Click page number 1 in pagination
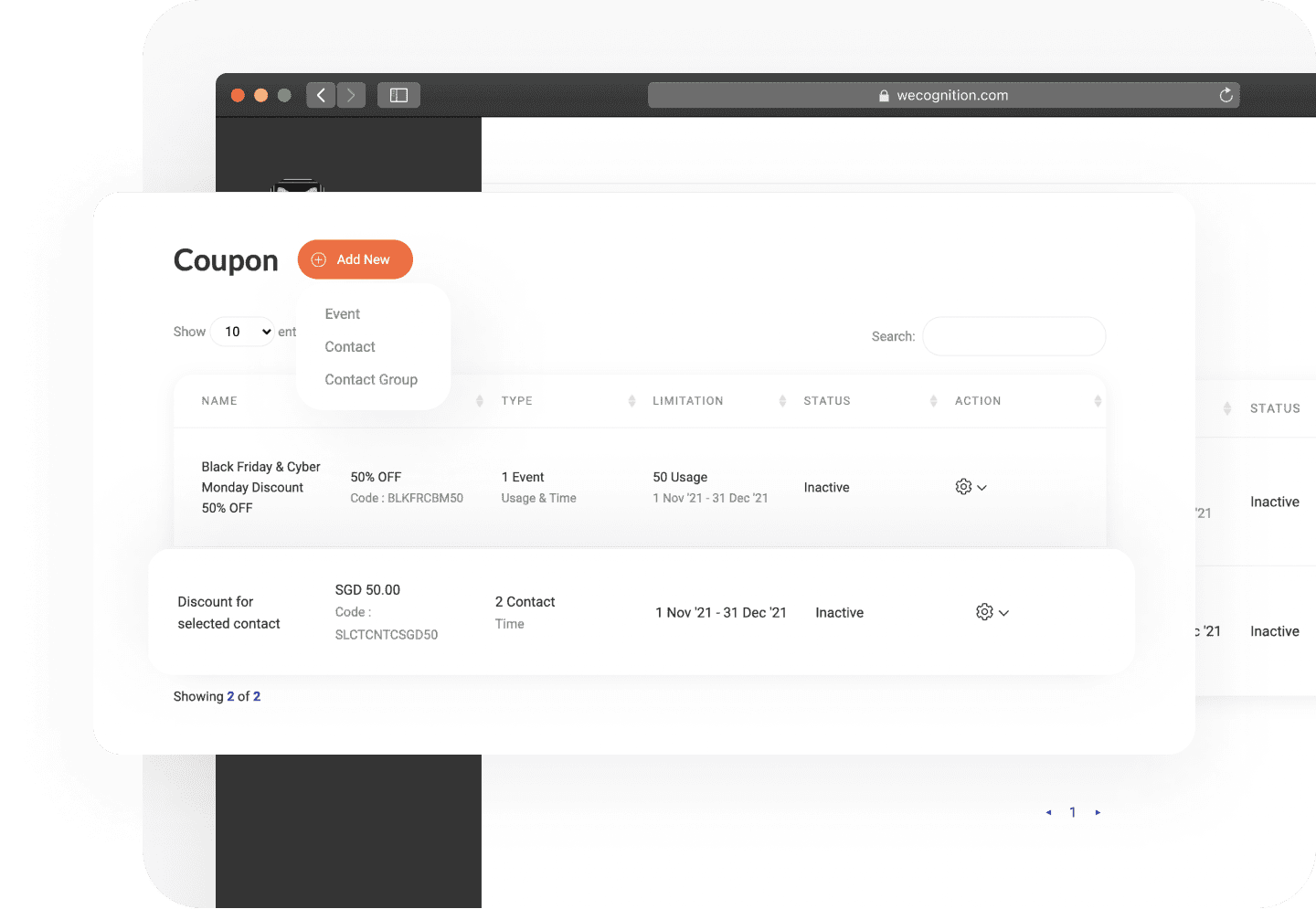Viewport: 1316px width, 909px height. pyautogui.click(x=1073, y=812)
